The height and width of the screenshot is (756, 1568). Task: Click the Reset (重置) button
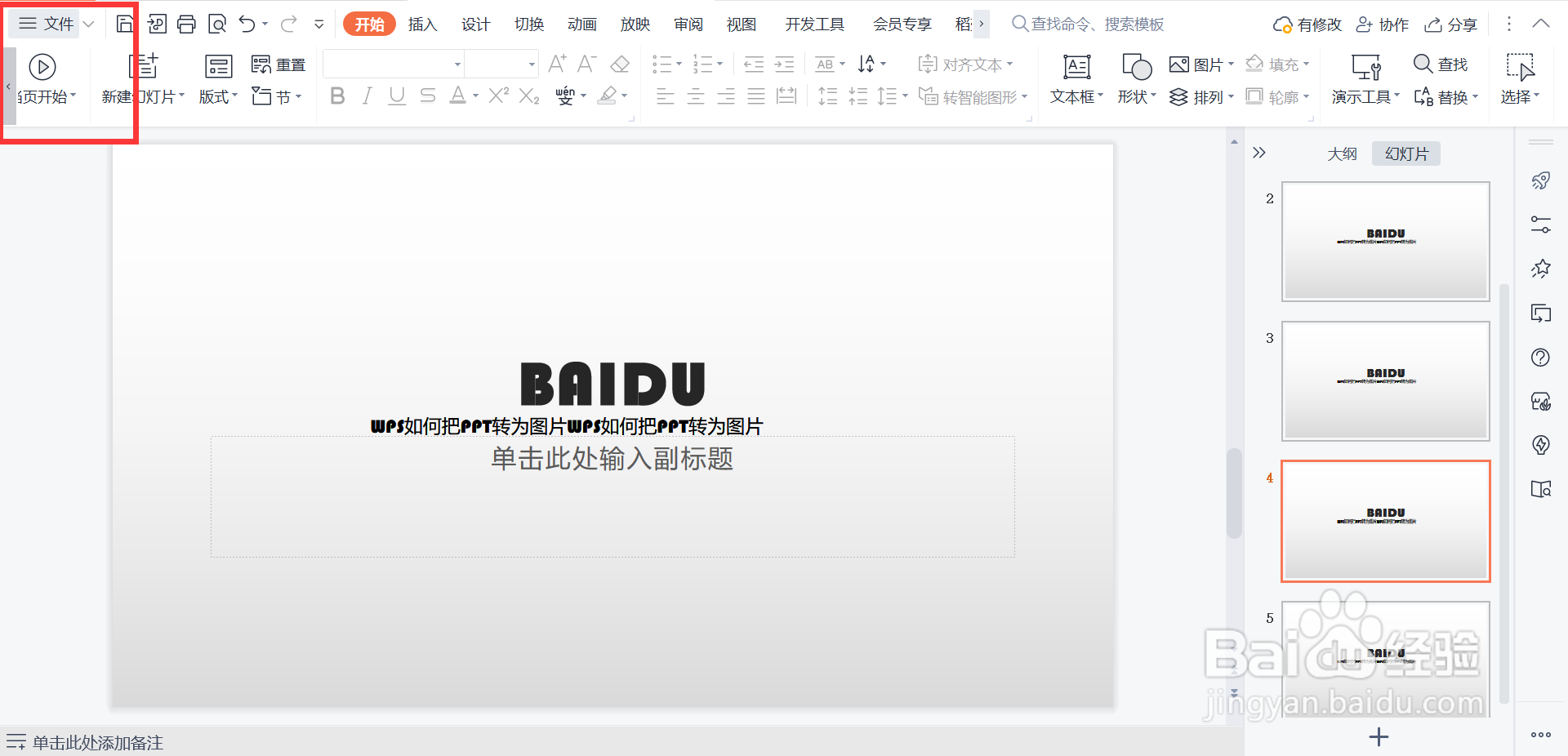click(x=278, y=64)
